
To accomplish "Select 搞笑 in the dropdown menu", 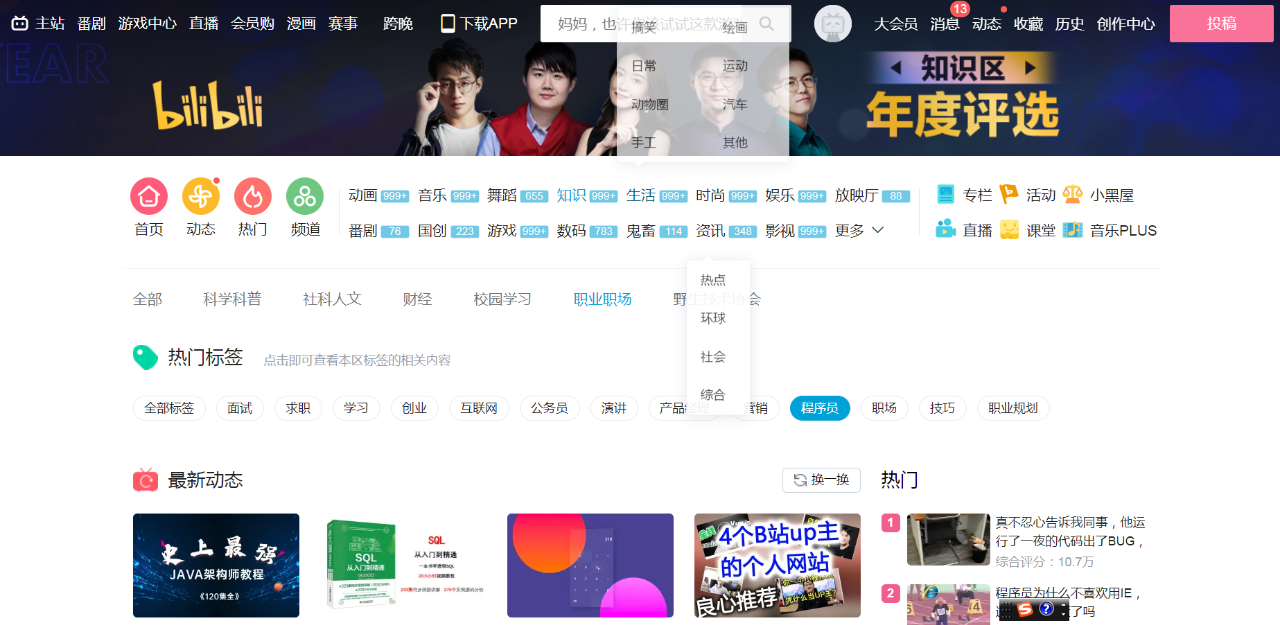I will [644, 28].
